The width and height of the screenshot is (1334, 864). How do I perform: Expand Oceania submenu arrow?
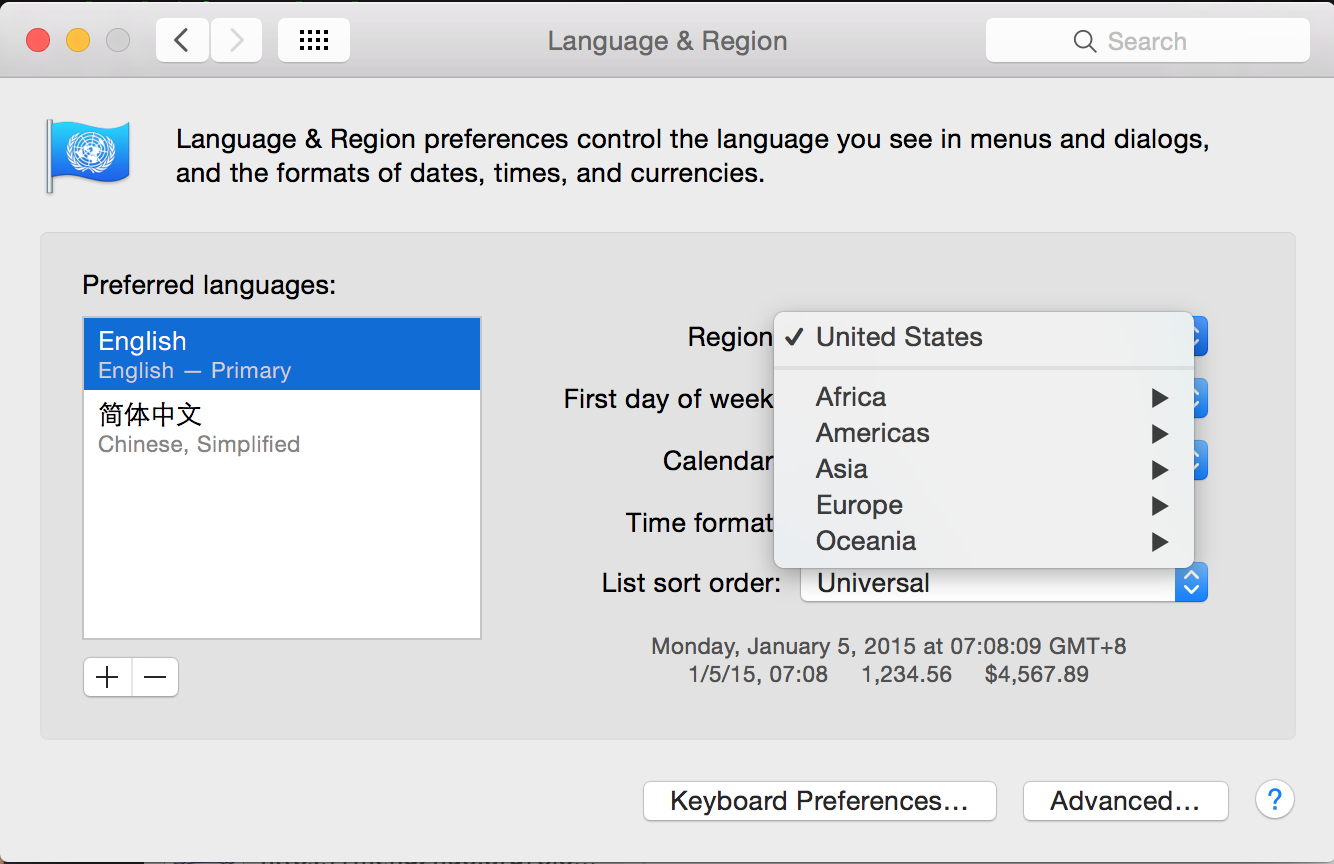[x=1159, y=542]
